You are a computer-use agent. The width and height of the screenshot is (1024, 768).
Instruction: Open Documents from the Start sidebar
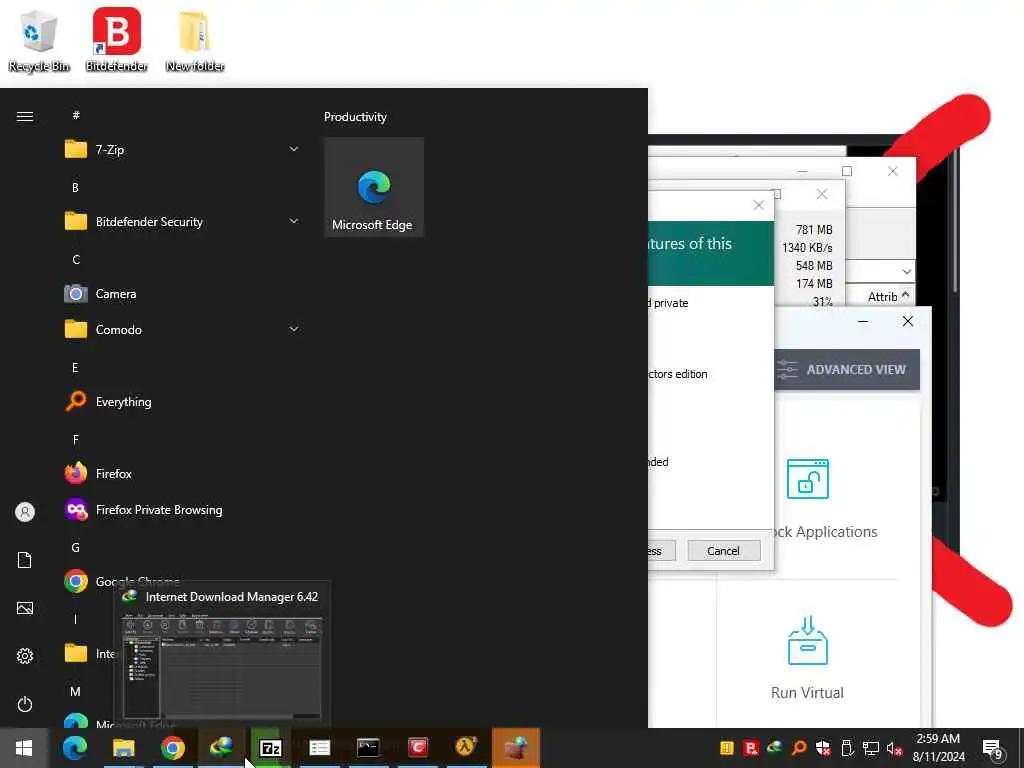point(25,560)
